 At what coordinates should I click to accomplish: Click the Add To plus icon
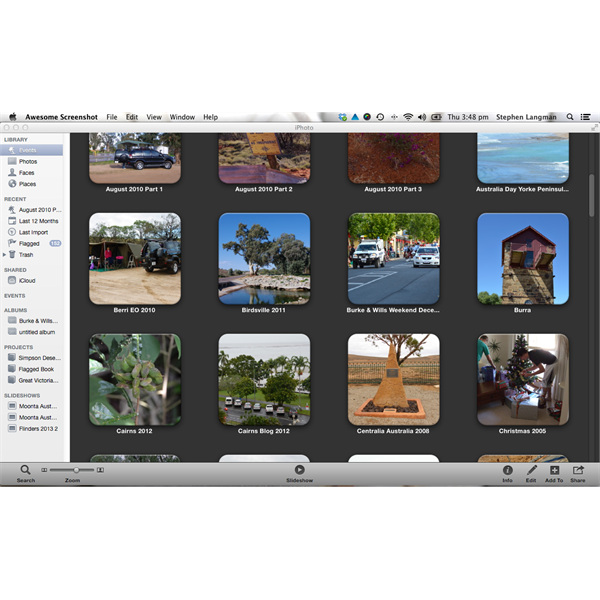[554, 470]
